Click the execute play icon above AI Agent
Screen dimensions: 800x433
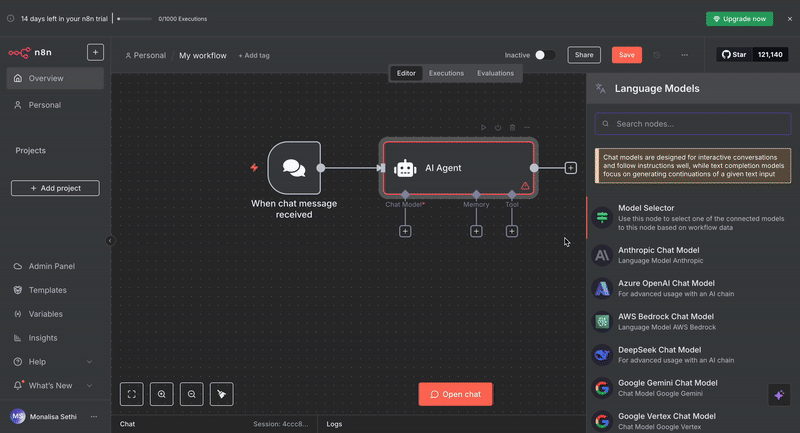tap(483, 128)
